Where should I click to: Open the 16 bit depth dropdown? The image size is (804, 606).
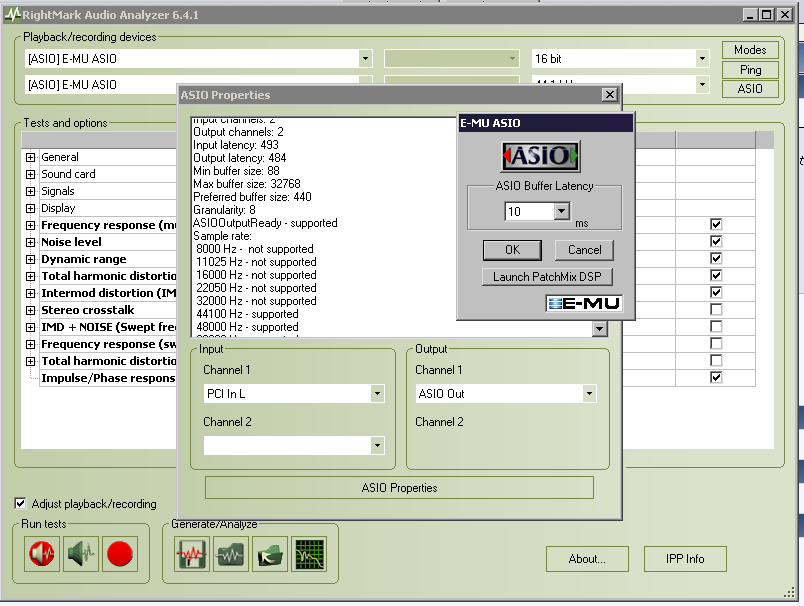pos(702,58)
